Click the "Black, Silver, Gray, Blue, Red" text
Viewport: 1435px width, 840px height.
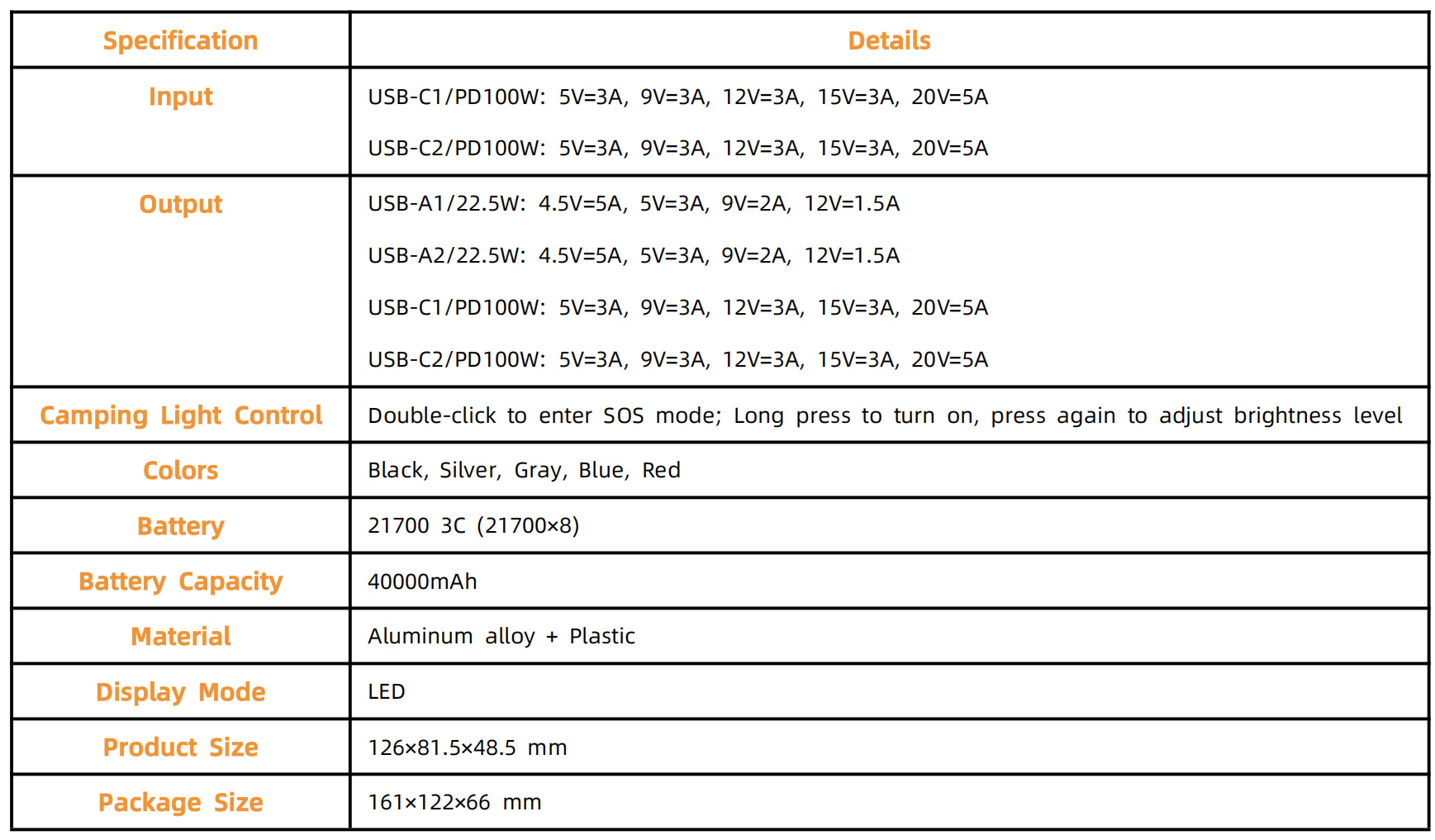coord(524,471)
